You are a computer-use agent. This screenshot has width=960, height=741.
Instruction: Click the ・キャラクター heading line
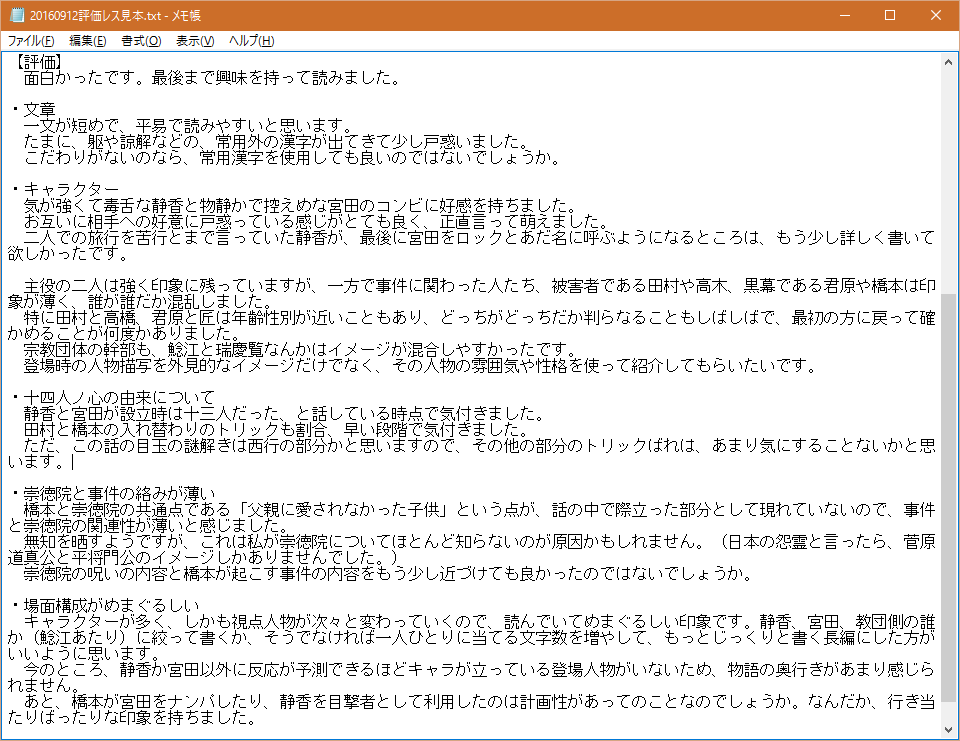64,189
